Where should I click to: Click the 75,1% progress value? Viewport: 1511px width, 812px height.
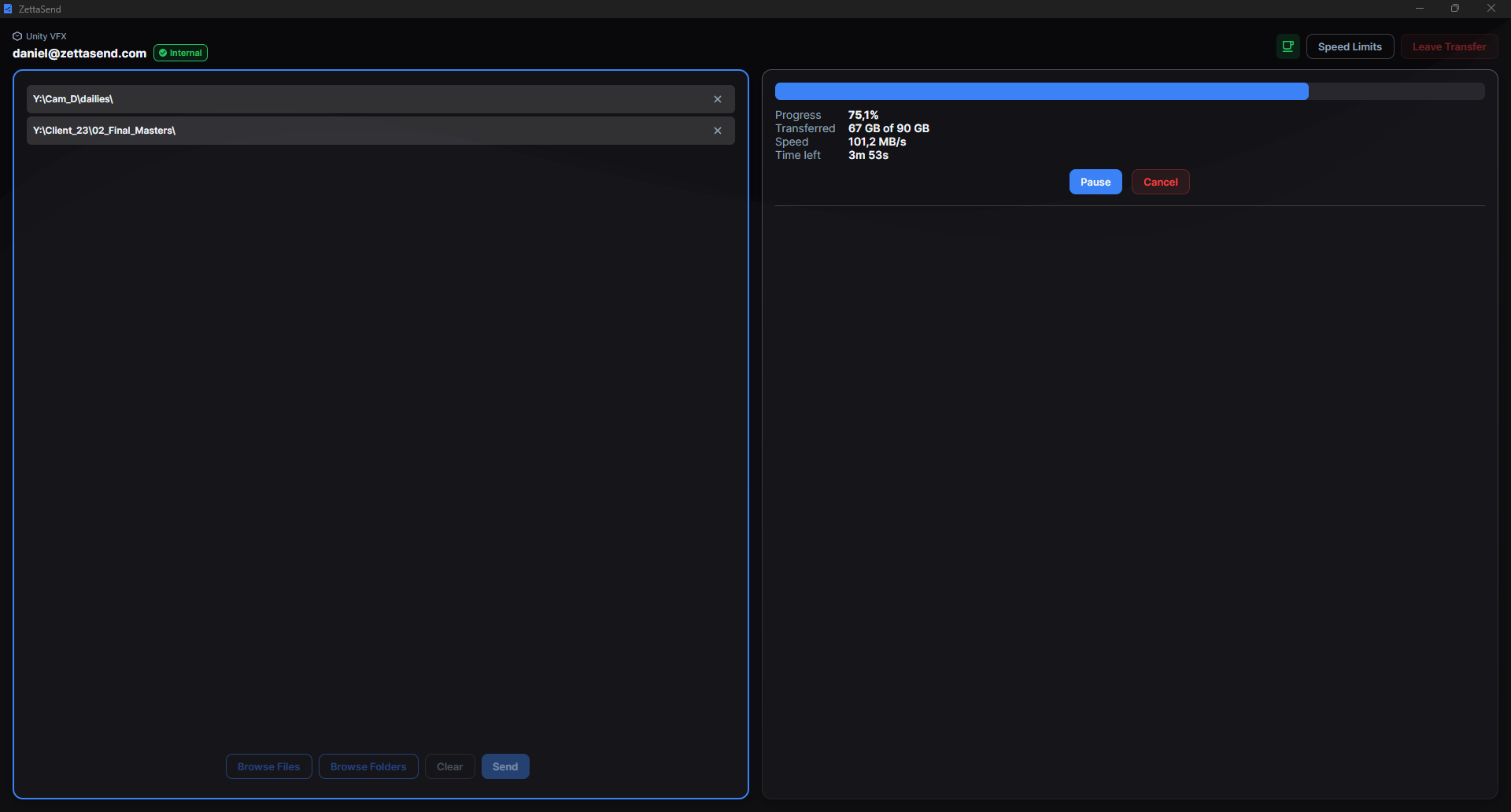(863, 115)
